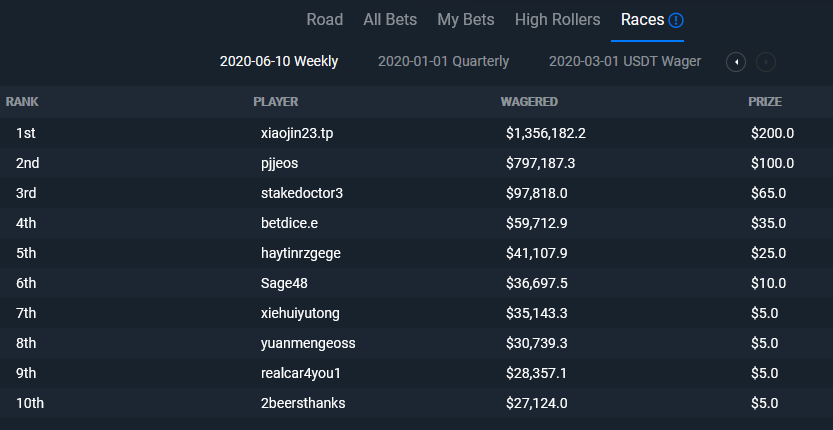Choose the 2020-06-10 Weekly race

click(x=279, y=62)
